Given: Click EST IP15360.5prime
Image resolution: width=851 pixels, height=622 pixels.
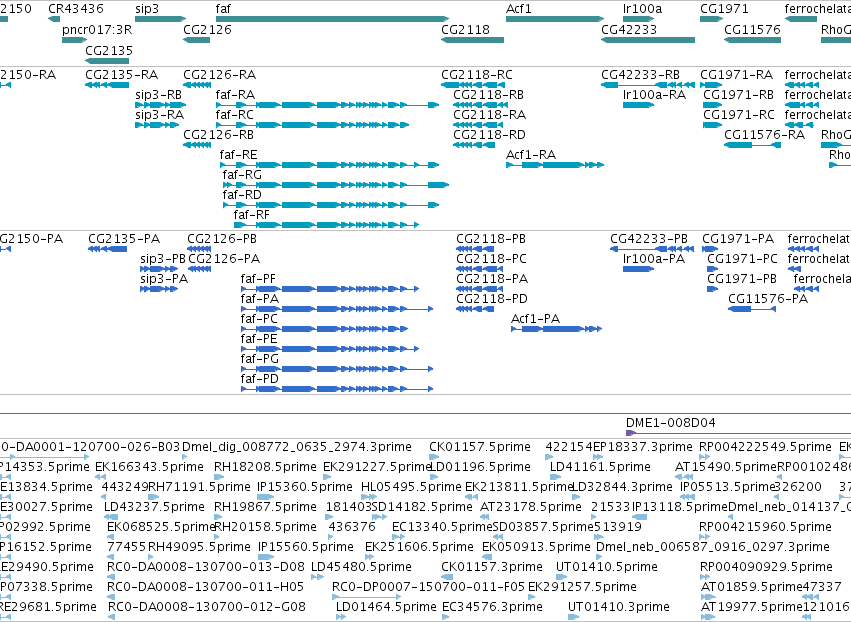Looking at the screenshot, I should pos(307,487).
